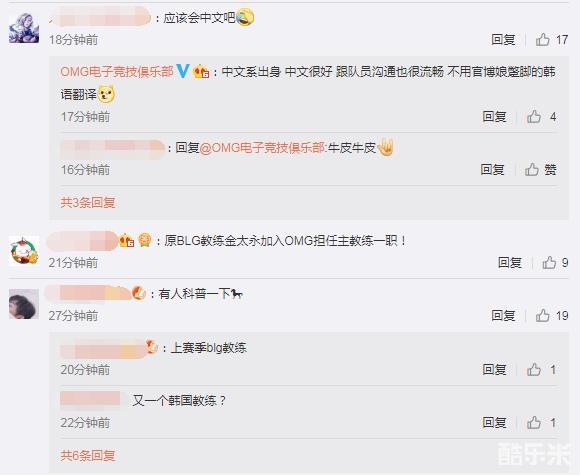Open OMG电子竞技俱乐部 profile link
This screenshot has width=580, height=475.
(117, 71)
